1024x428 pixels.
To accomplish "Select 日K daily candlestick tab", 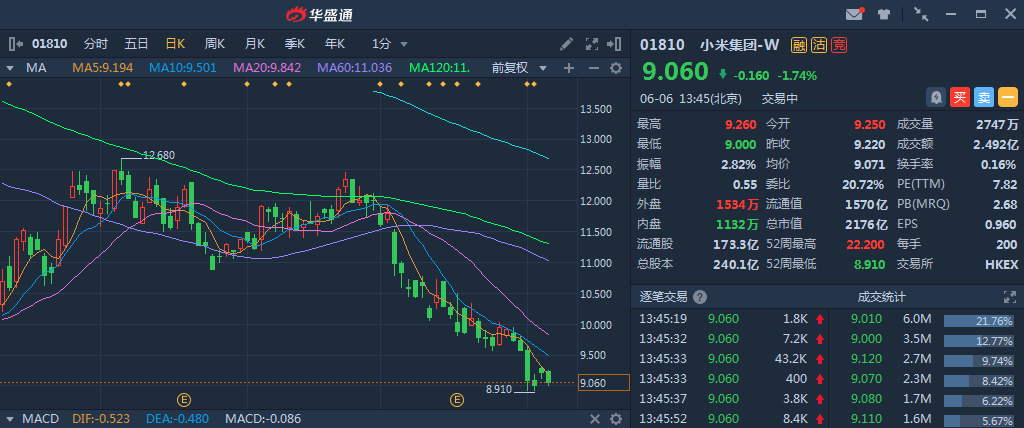I will click(x=175, y=44).
